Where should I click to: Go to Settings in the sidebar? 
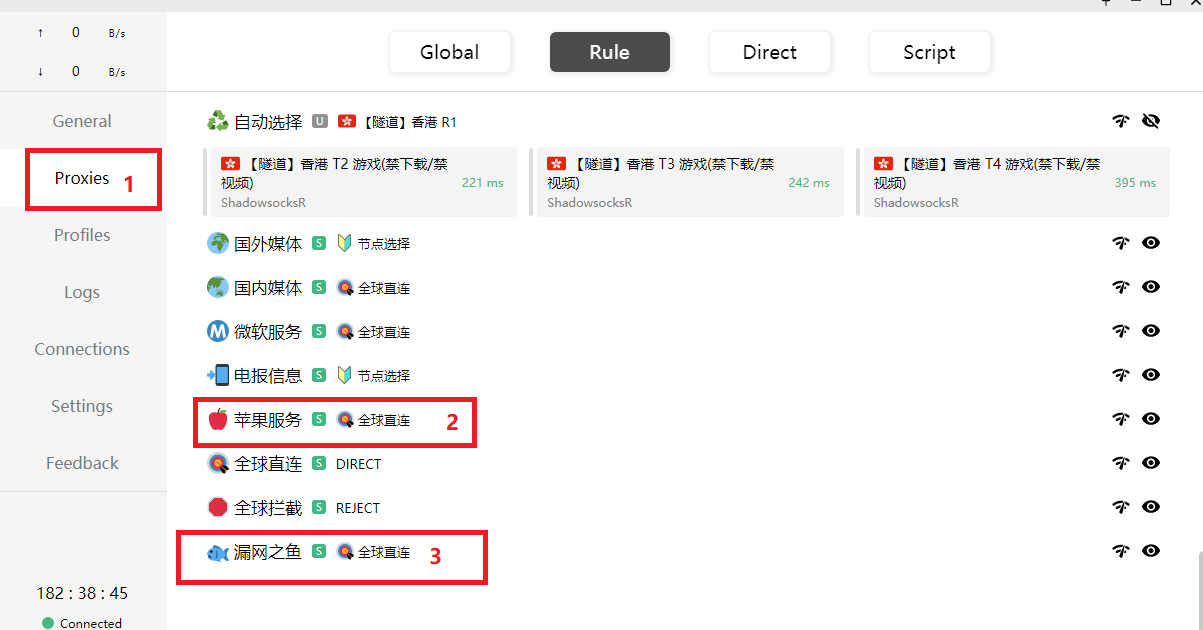pos(82,406)
